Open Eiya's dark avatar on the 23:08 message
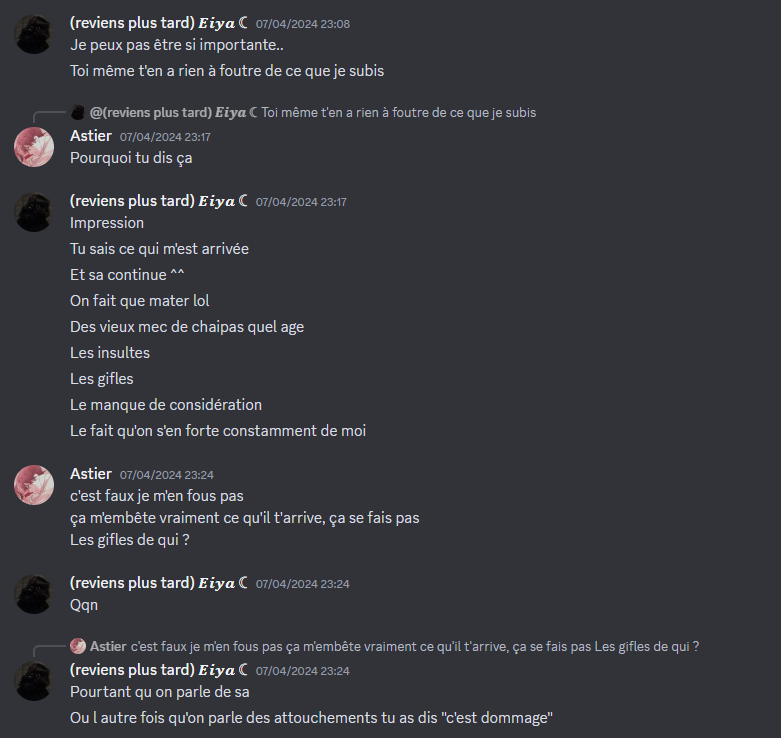 34,34
